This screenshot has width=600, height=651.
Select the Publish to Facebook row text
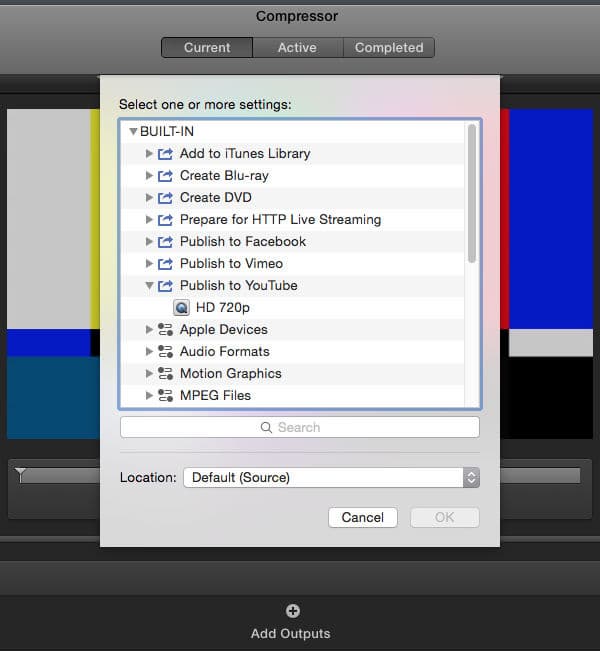point(243,242)
